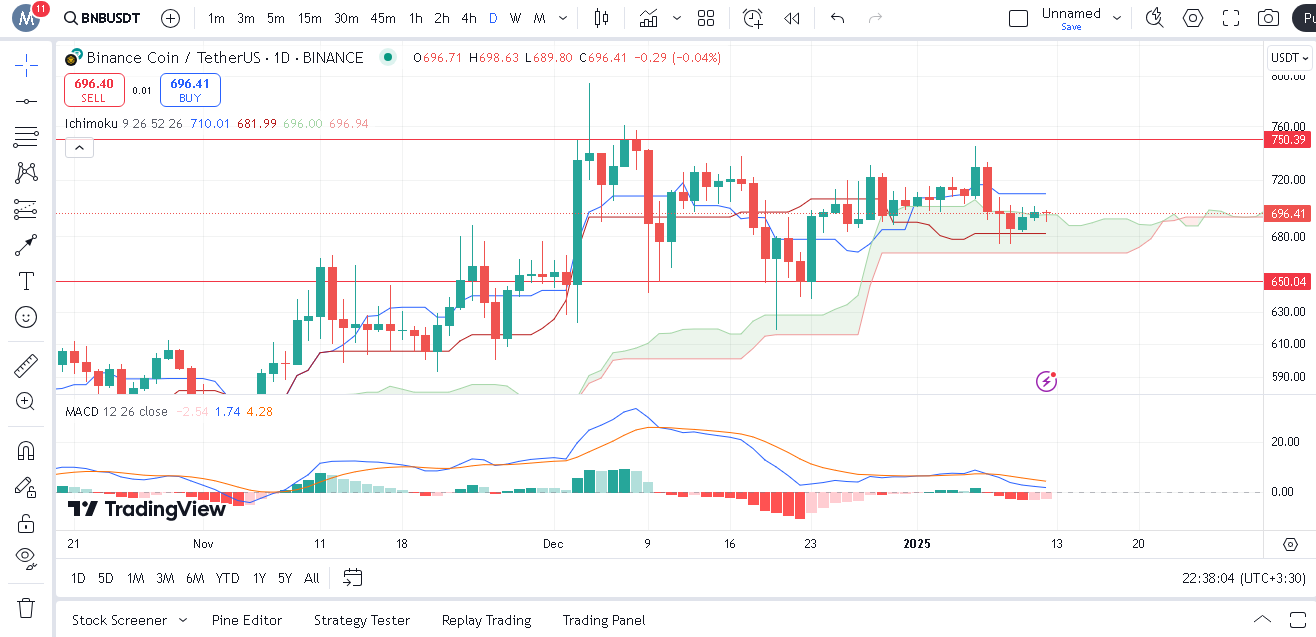Create an alert with the clock icon
Viewport: 1316px width, 637px height.
(x=753, y=18)
